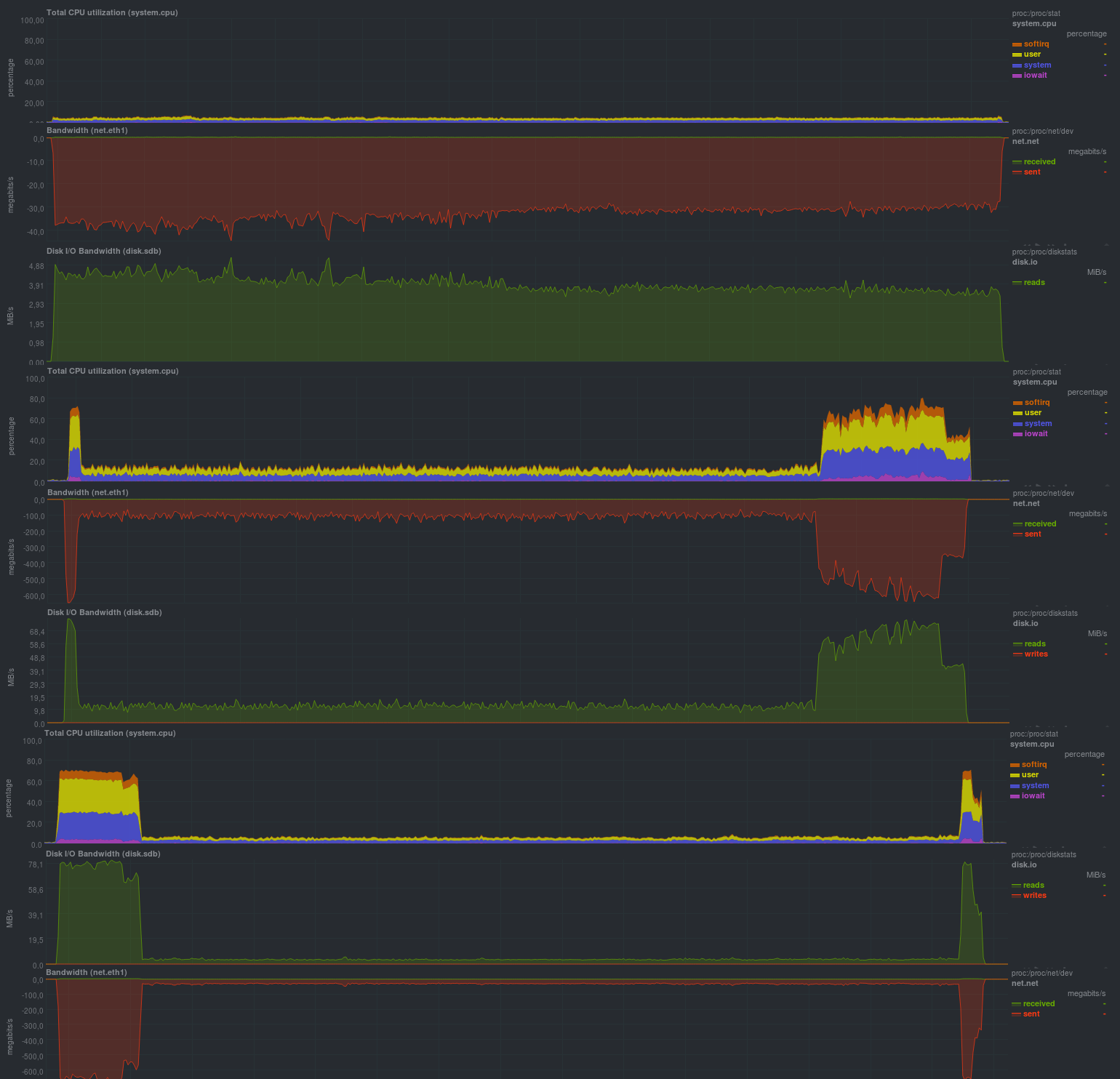
Task: Toggle sent in the second bandwidth chart legend
Action: 1033,534
